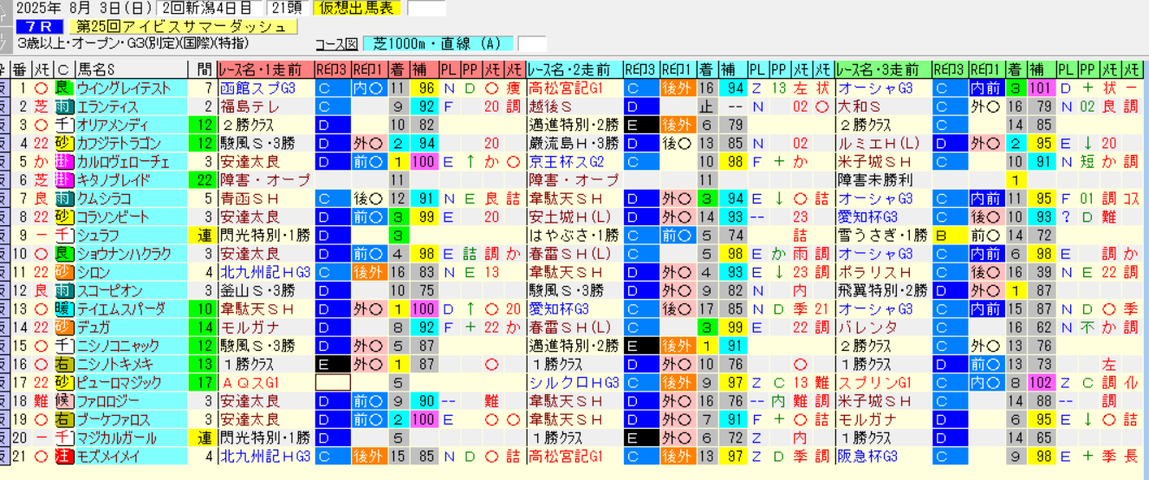The height and width of the screenshot is (480, 1149).
Task: Click the 掛 mark beside キタノブレイド
Action: coord(64,180)
